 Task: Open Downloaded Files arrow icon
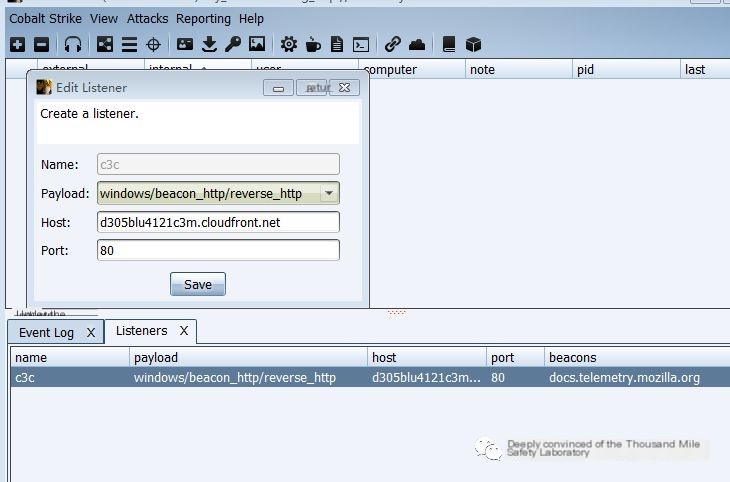pyautogui.click(x=209, y=45)
